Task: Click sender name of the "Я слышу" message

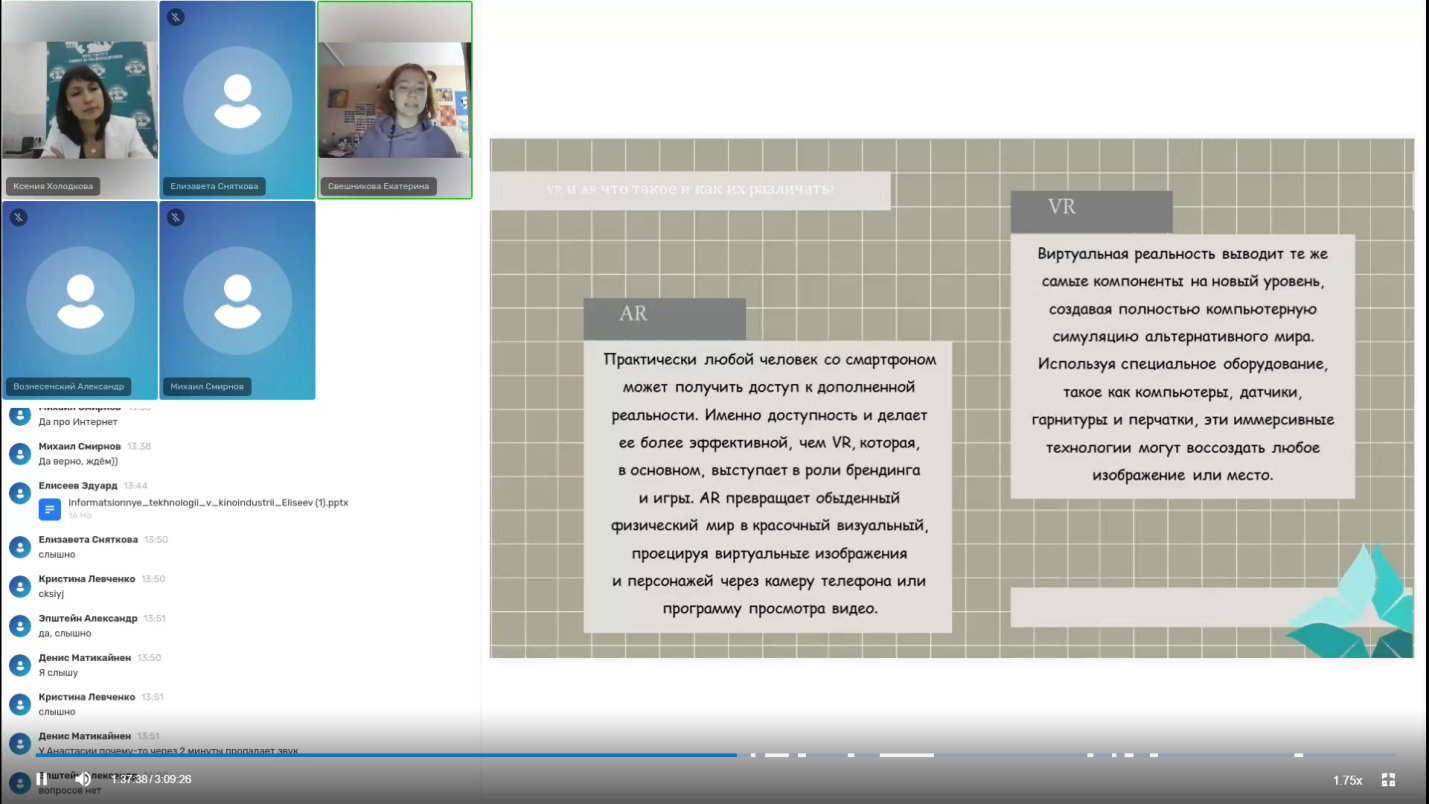Action: (x=85, y=658)
